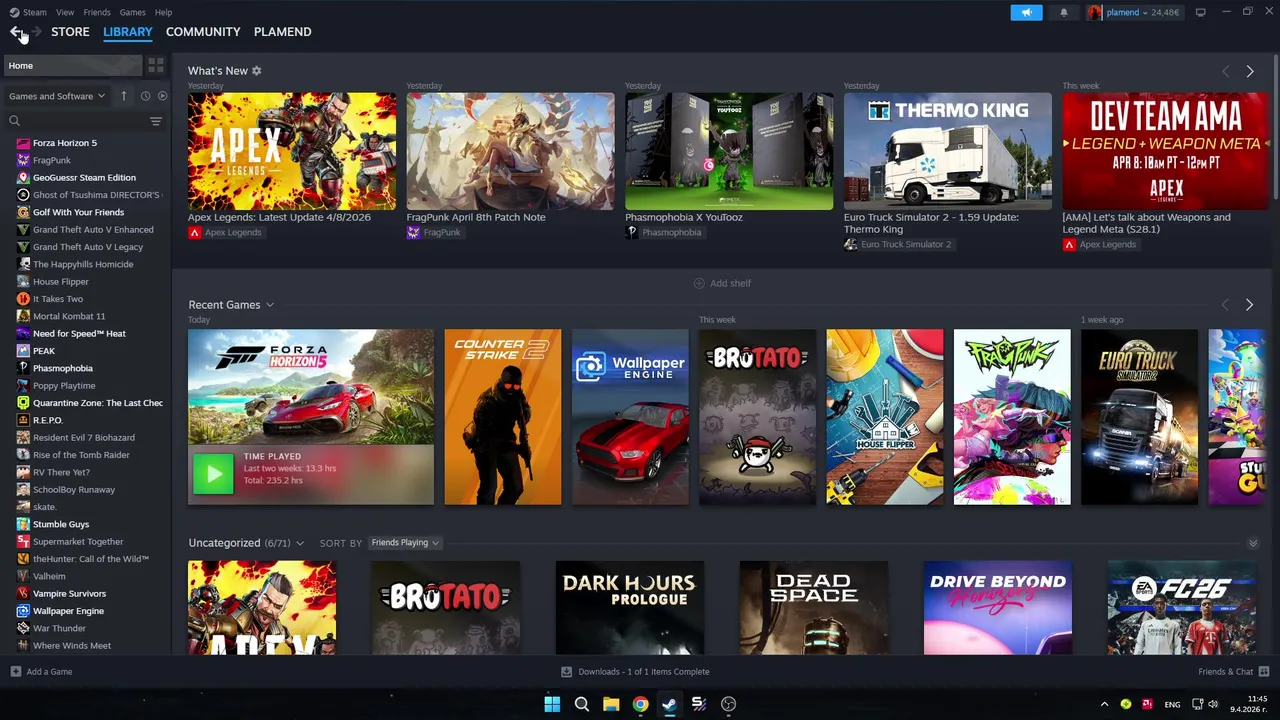Advance What's New with the right arrow
The image size is (1280, 720).
[1249, 71]
